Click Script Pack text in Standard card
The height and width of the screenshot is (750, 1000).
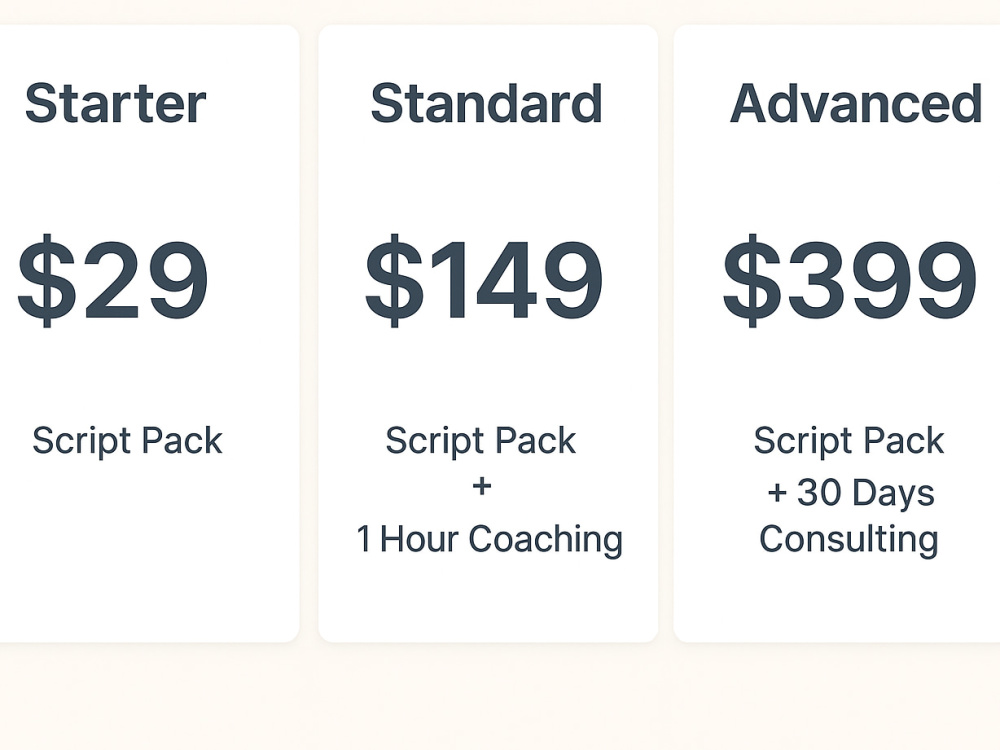click(x=481, y=441)
